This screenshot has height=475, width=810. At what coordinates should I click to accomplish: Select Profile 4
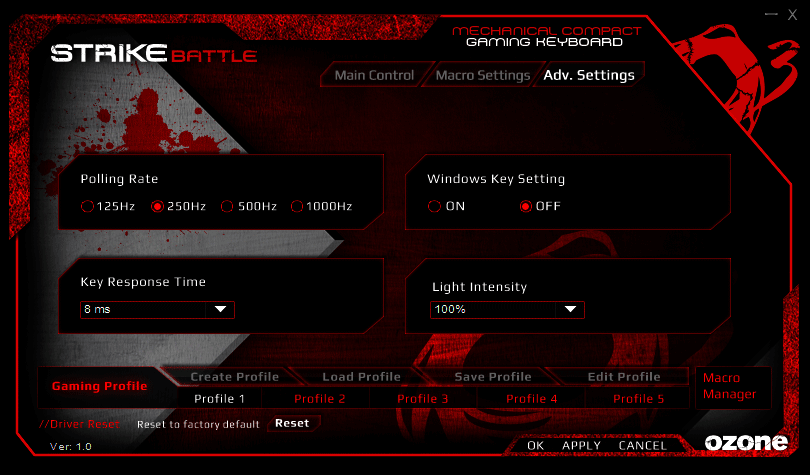click(x=532, y=399)
